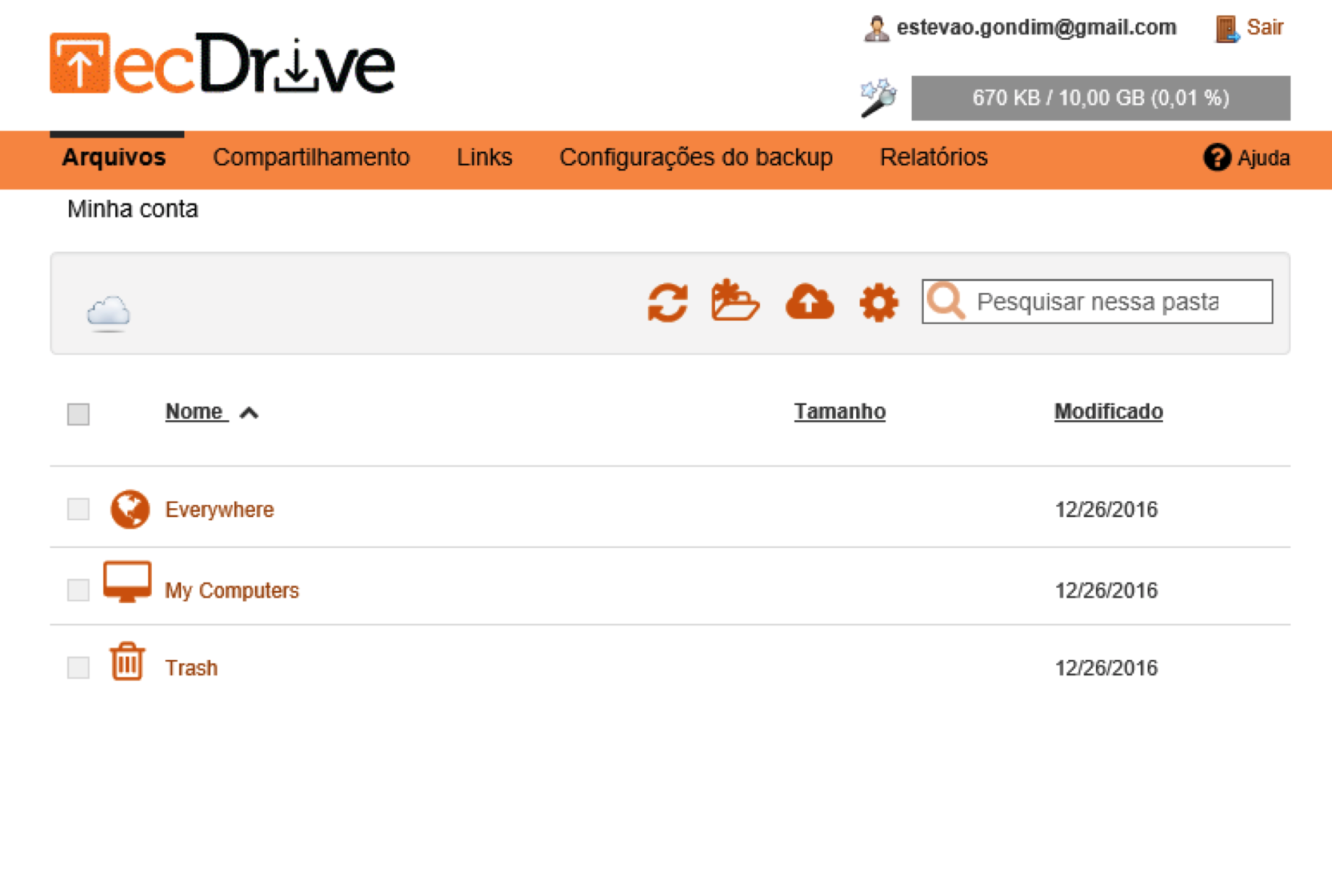This screenshot has width=1332, height=896.
Task: Check the Everywhere row checkbox
Action: pos(78,509)
